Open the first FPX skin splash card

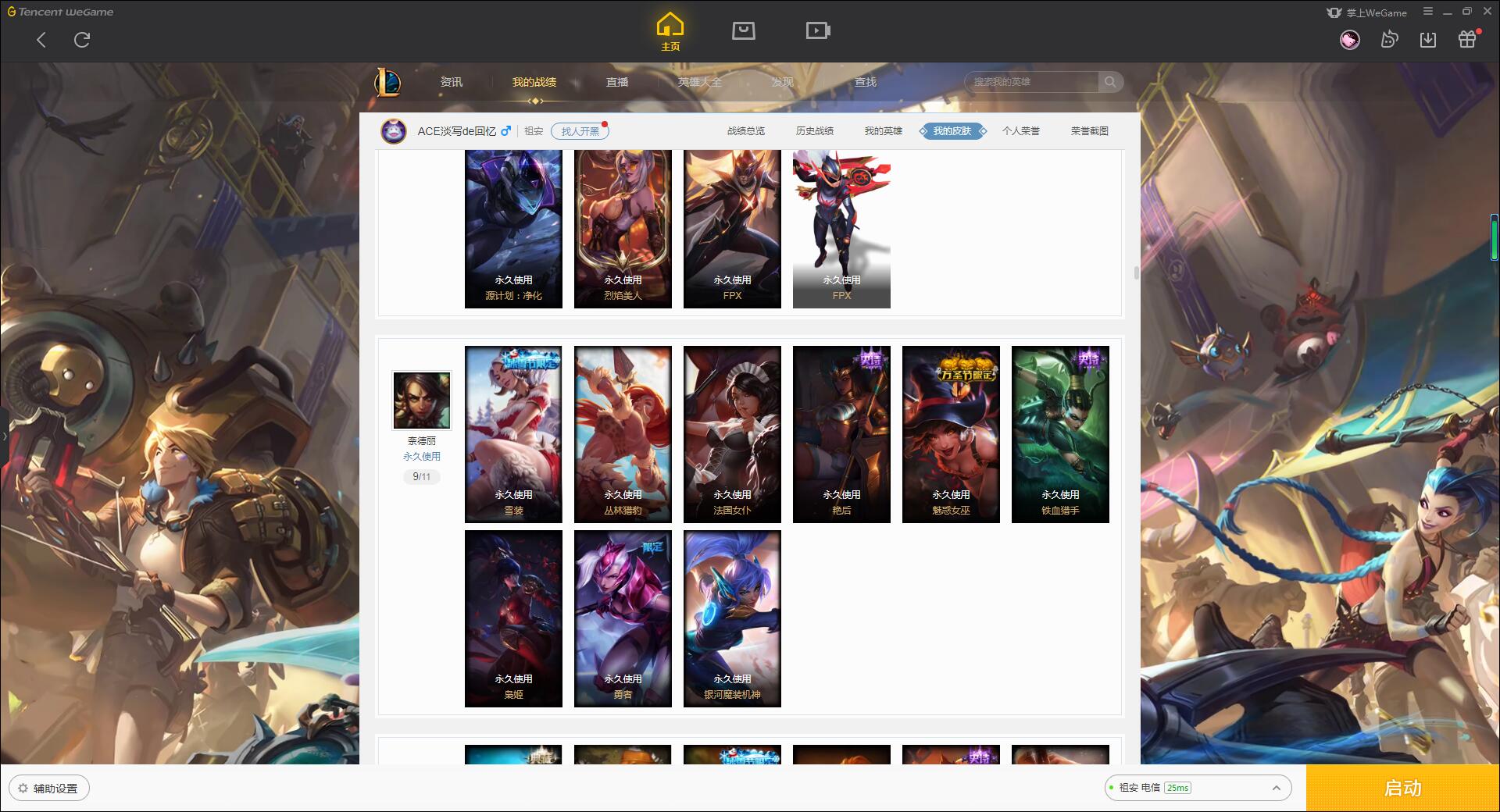[x=732, y=230]
